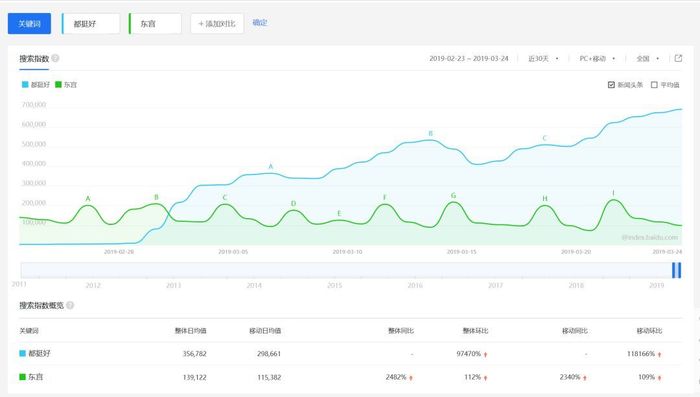Image resolution: width=700 pixels, height=397 pixels.
Task: Click the + 添加对比 button
Action: tap(217, 24)
